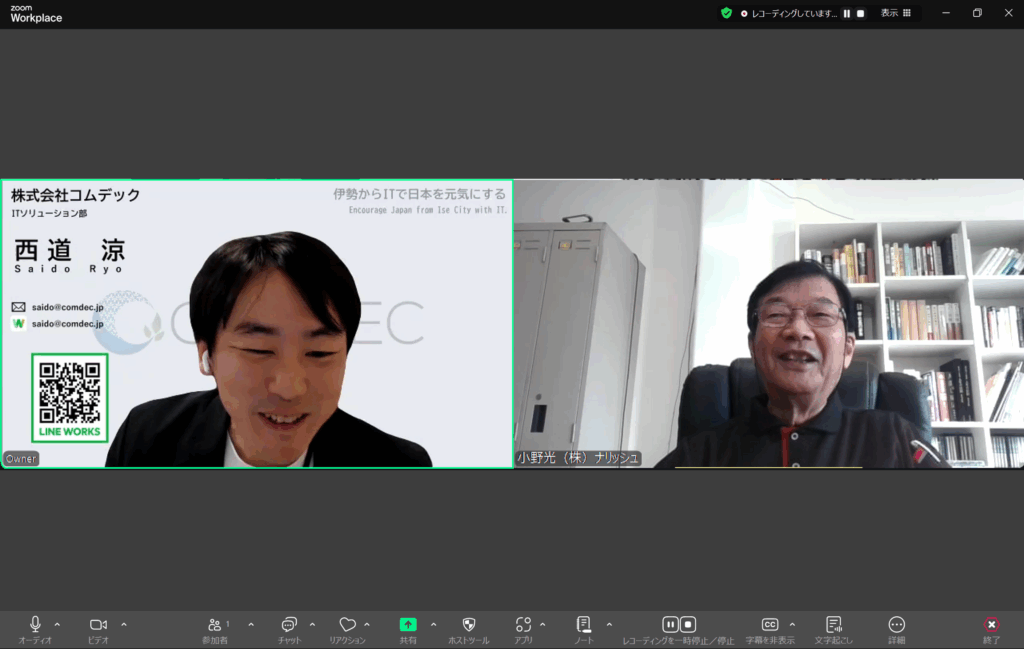This screenshot has width=1024, height=649.
Task: Stop the recording using the square button
Action: coord(688,625)
